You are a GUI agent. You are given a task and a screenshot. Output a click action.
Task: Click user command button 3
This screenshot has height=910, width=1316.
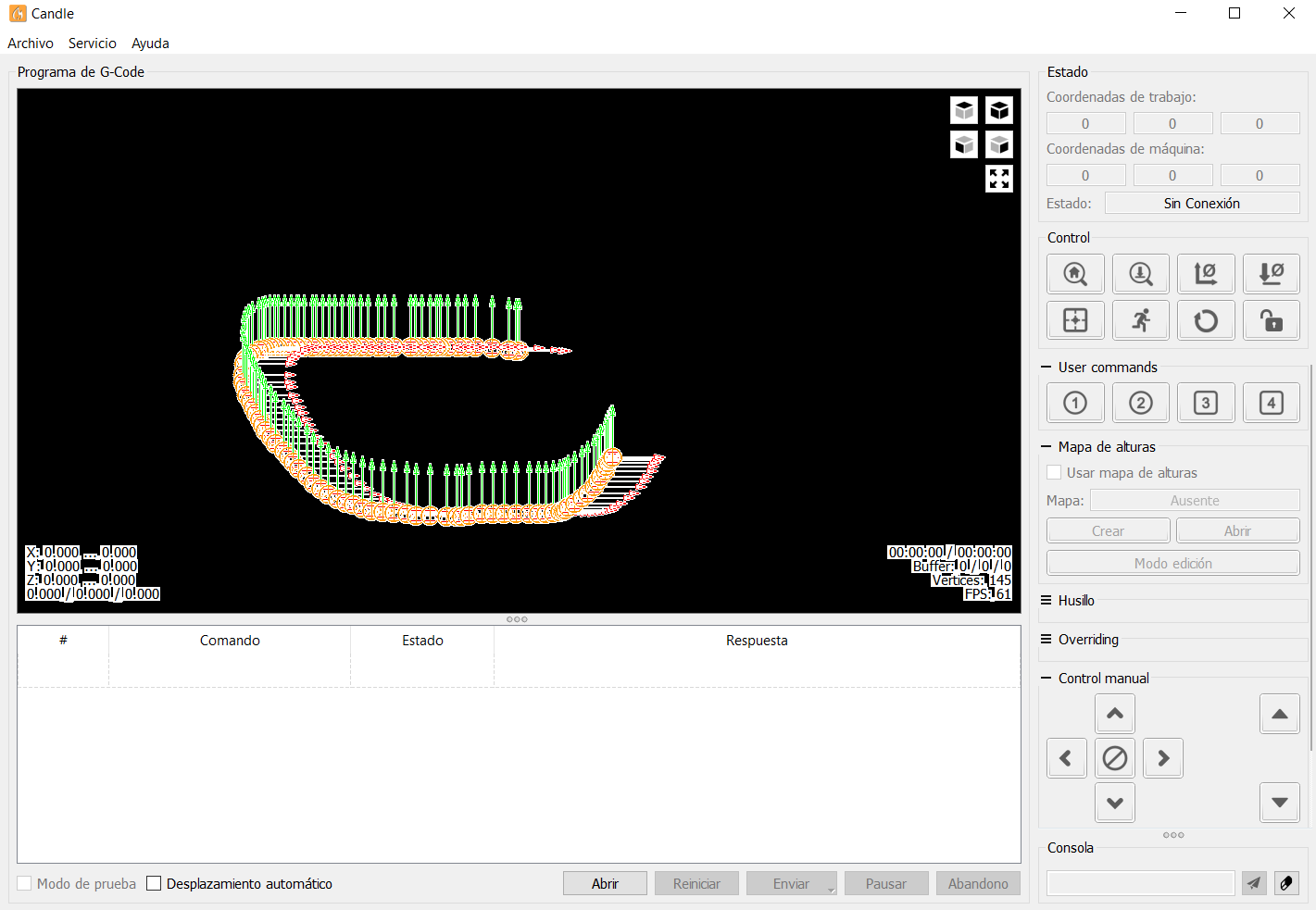[x=1206, y=403]
